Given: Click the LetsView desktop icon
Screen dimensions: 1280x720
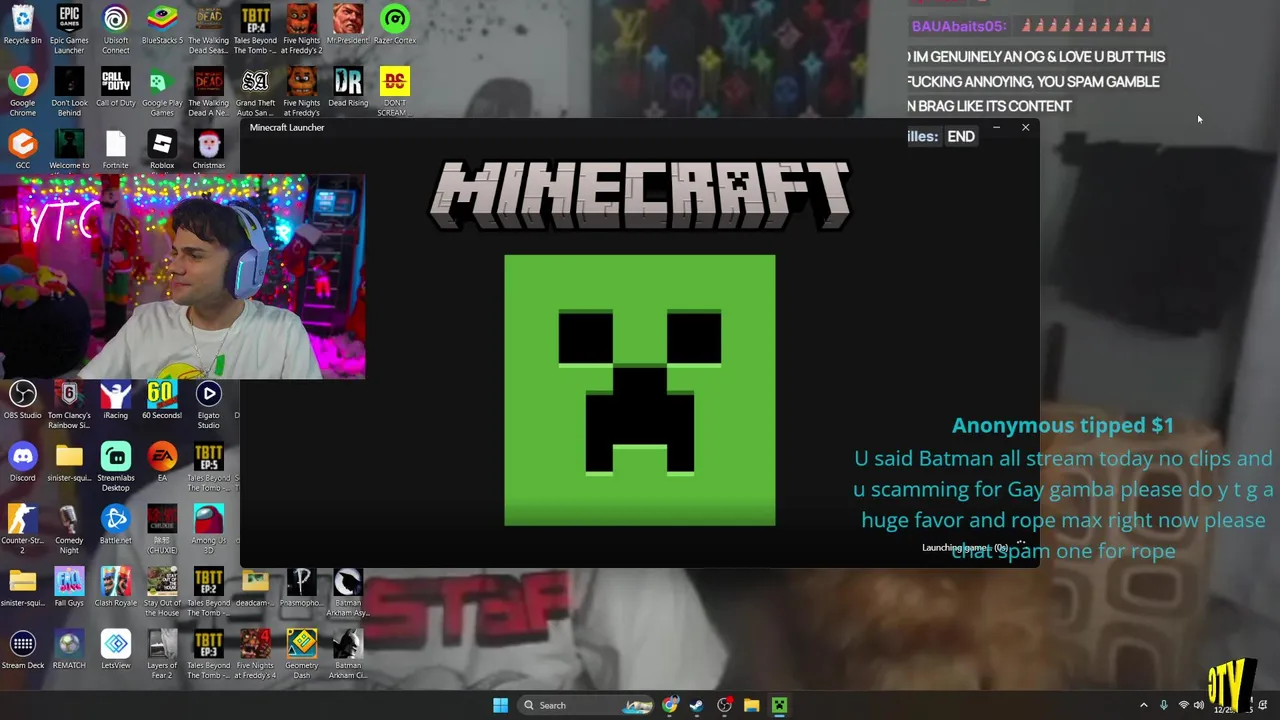Looking at the screenshot, I should tap(115, 650).
